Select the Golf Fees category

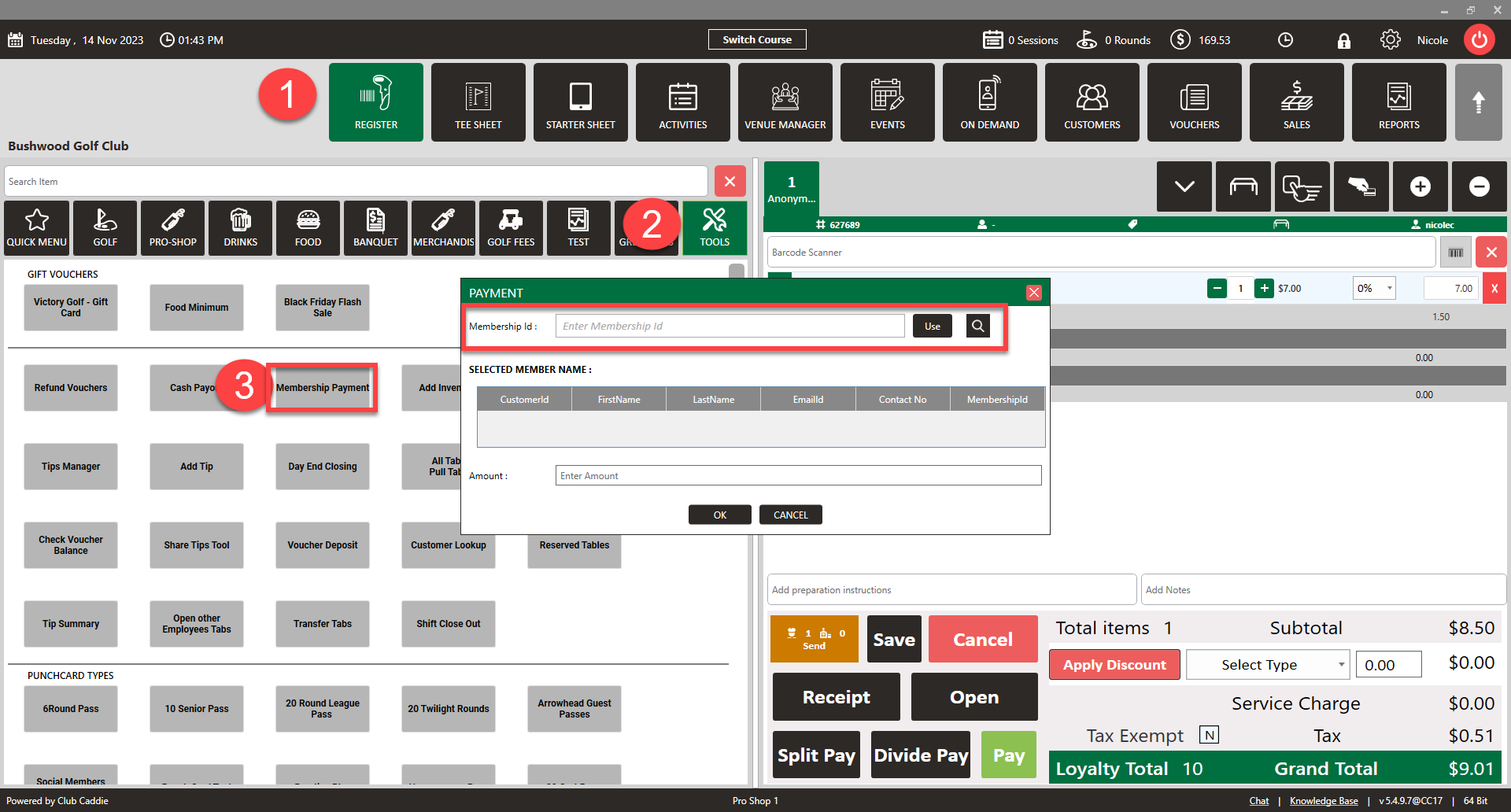[511, 228]
